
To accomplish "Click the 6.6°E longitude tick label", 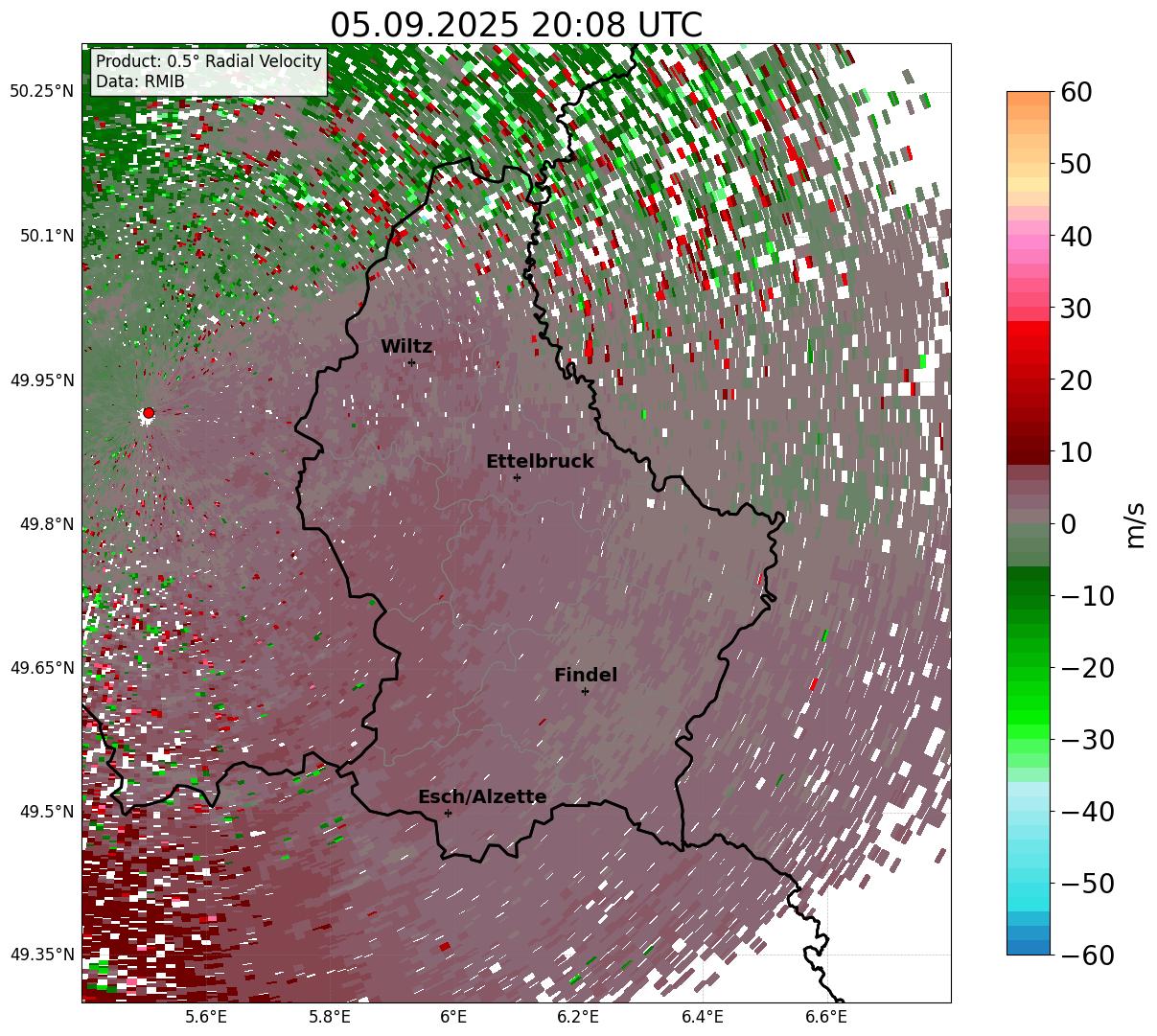I will pos(826,1017).
